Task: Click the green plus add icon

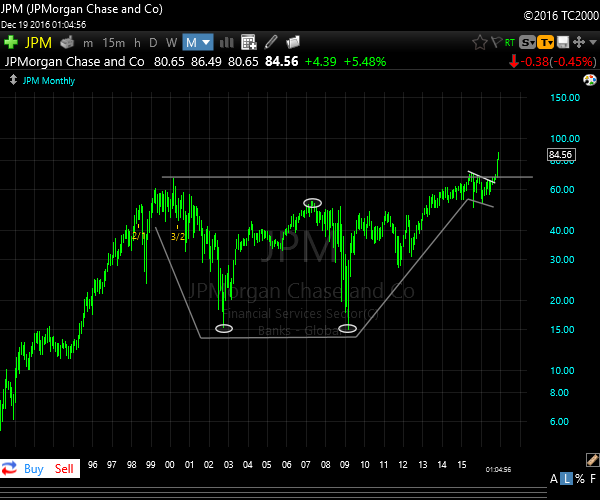Action: [x=11, y=42]
